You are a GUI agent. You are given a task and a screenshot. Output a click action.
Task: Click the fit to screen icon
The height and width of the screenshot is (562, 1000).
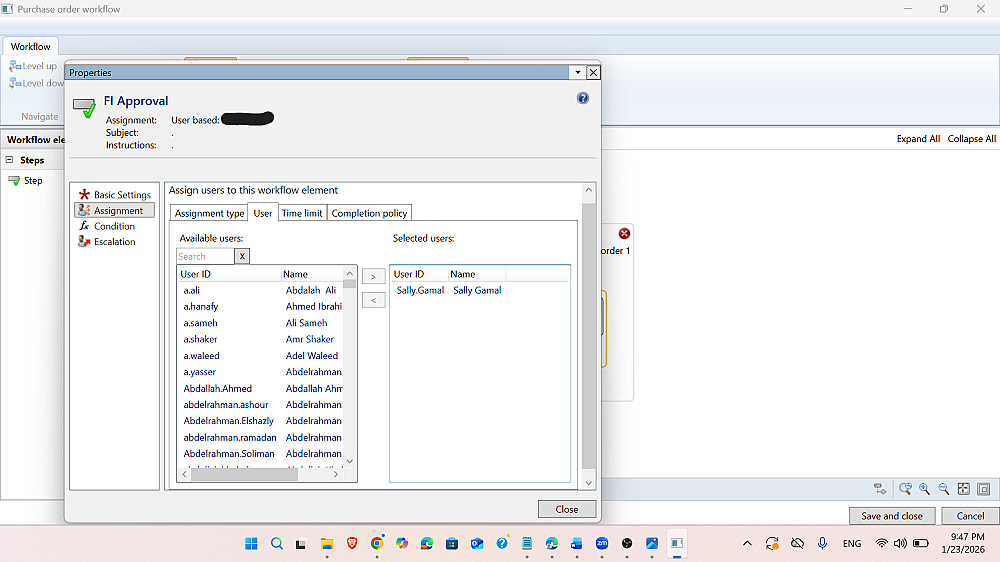(x=964, y=489)
